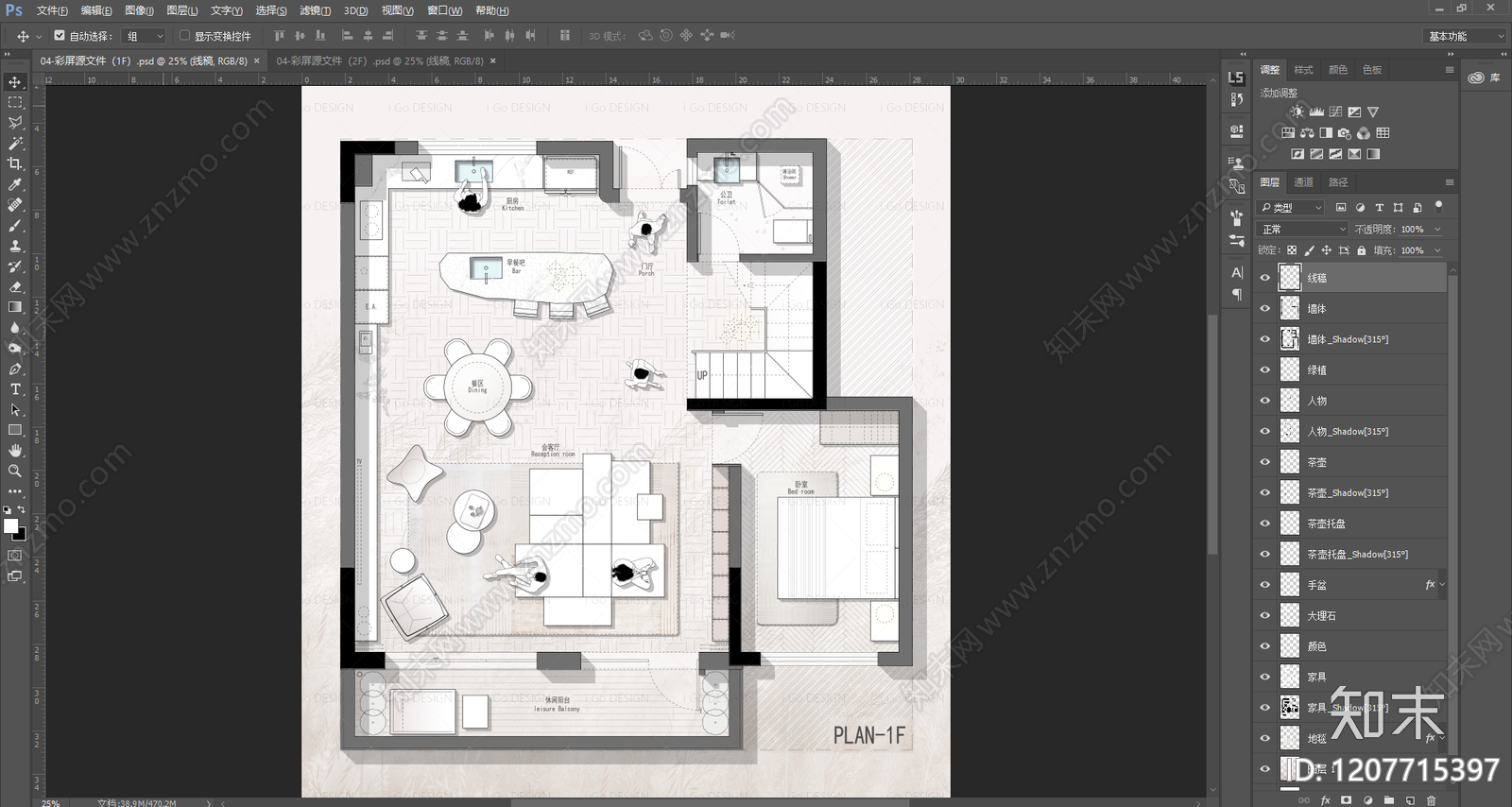Open the 图层 menu in menu bar
Viewport: 1512px width, 807px height.
(x=181, y=10)
